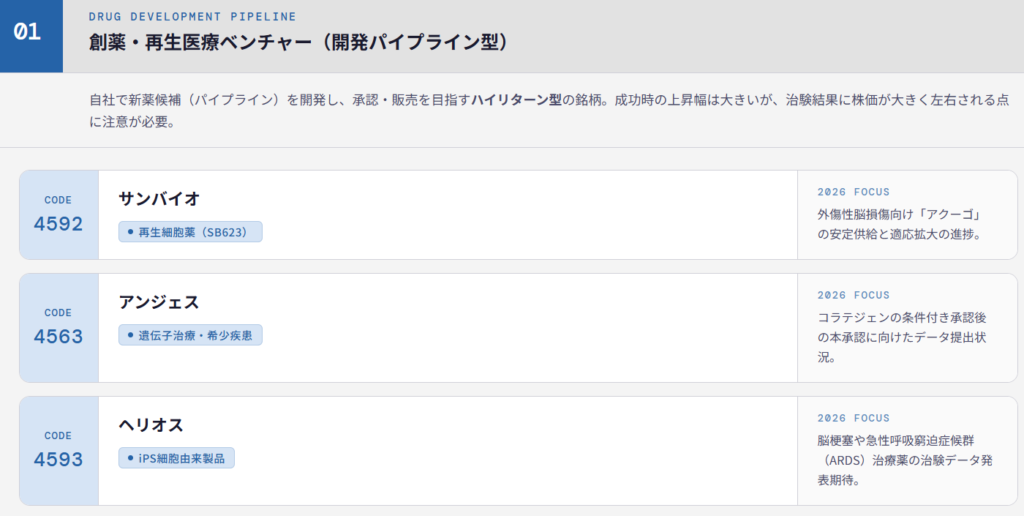Click the bold ハイリターン型 text

[x=516, y=100]
